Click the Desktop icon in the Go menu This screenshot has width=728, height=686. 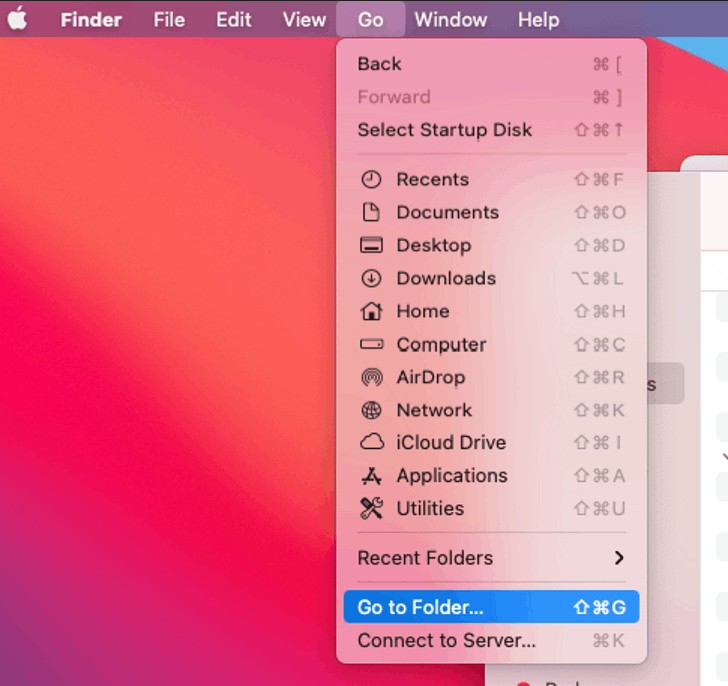coord(371,245)
